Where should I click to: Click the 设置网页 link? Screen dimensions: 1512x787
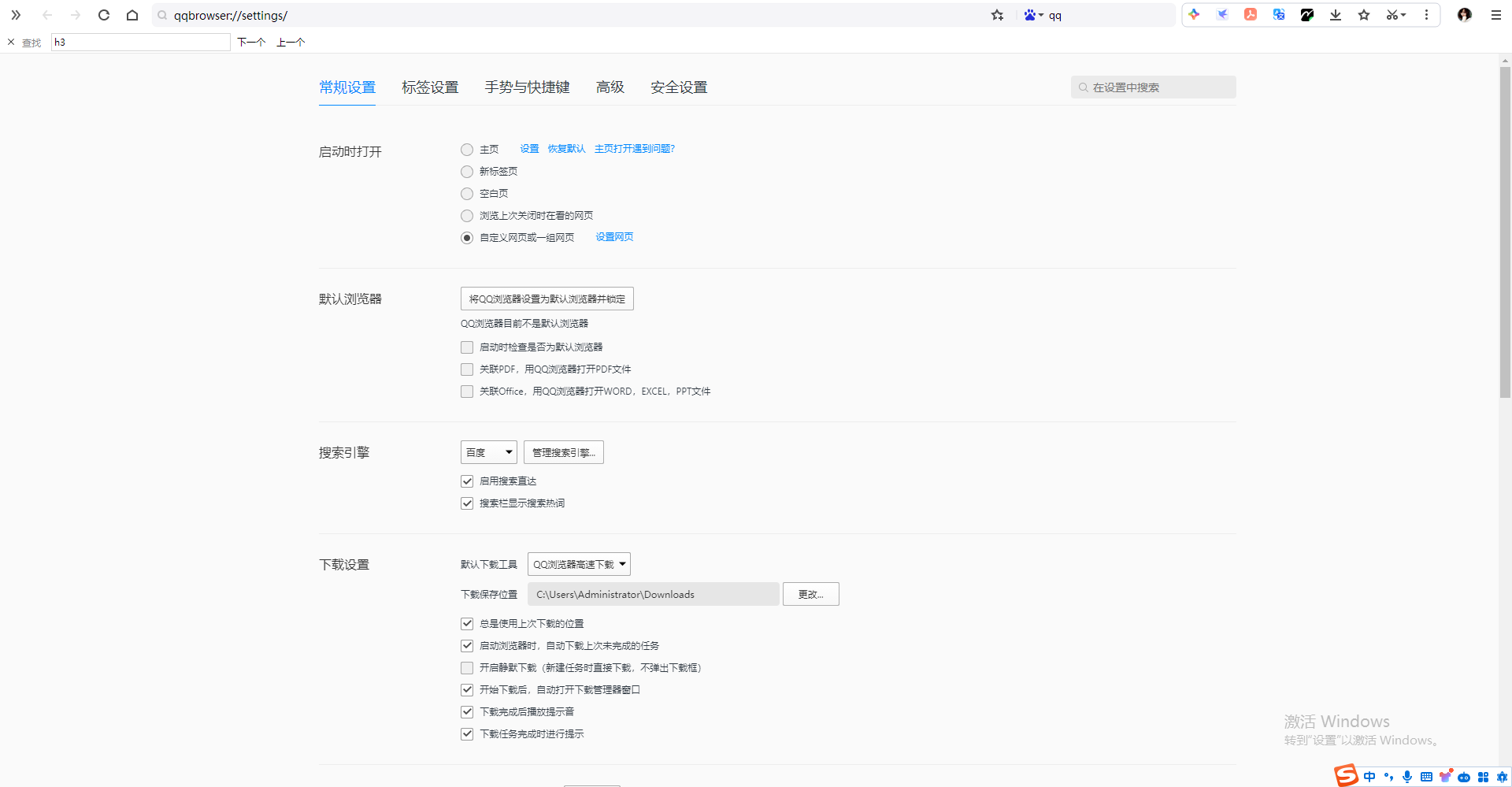(614, 237)
